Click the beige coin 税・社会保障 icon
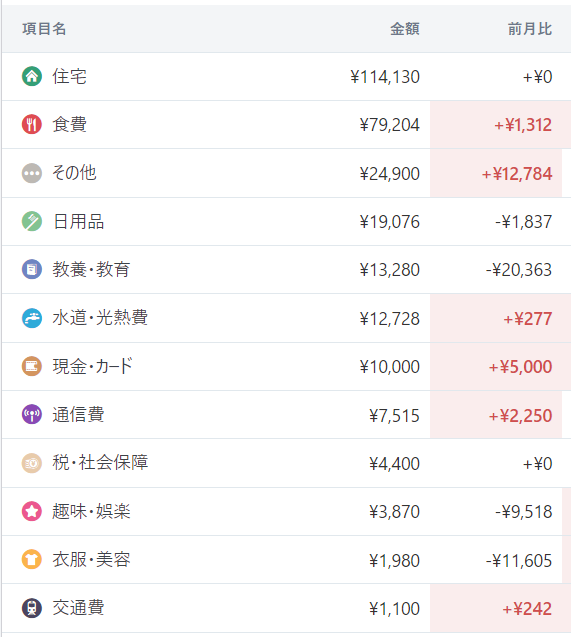This screenshot has width=571, height=637. [x=32, y=463]
